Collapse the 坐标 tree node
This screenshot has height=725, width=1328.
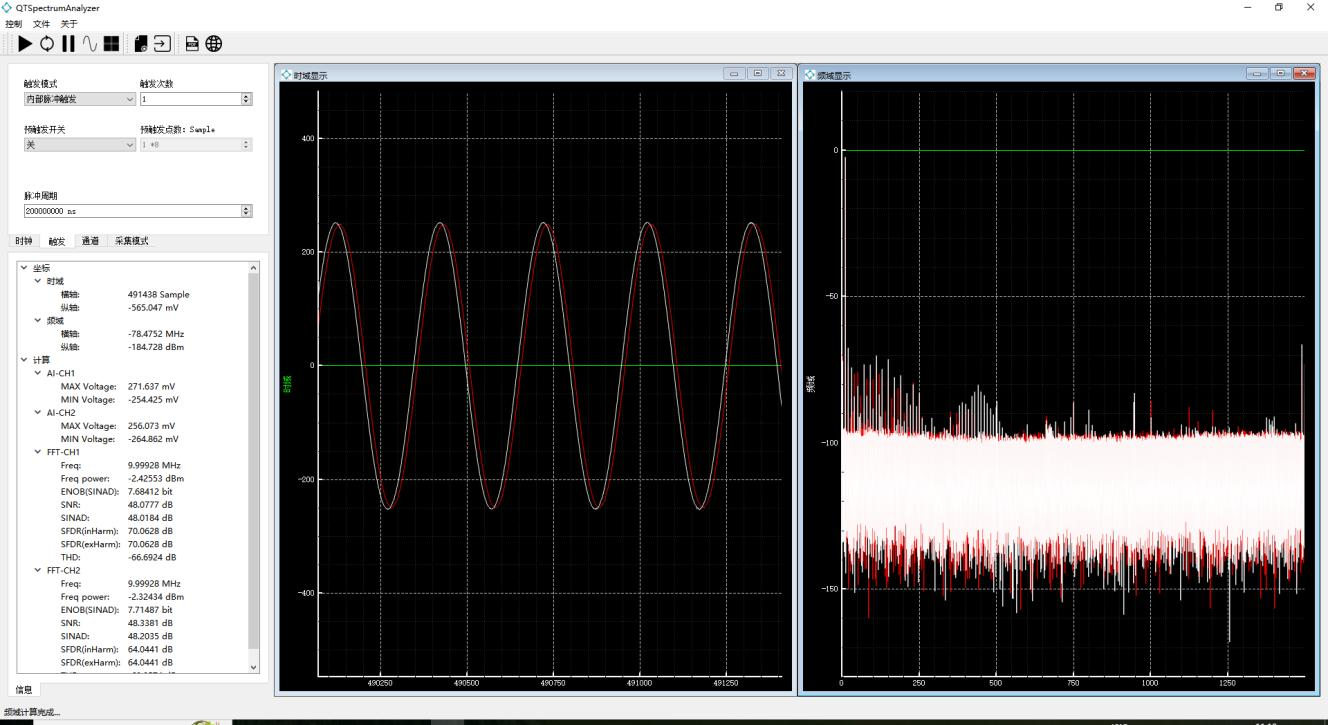[24, 268]
